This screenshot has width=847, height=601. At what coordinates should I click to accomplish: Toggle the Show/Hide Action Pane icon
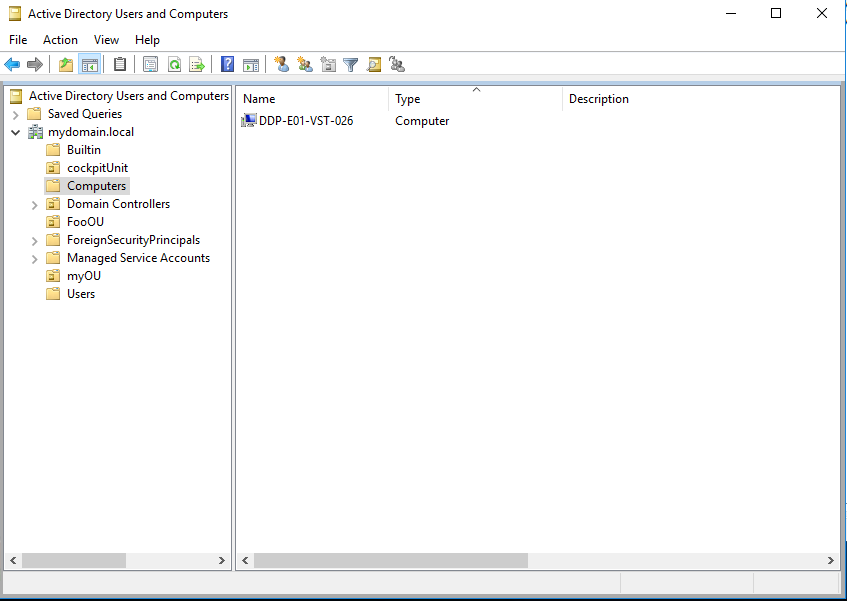coord(251,65)
